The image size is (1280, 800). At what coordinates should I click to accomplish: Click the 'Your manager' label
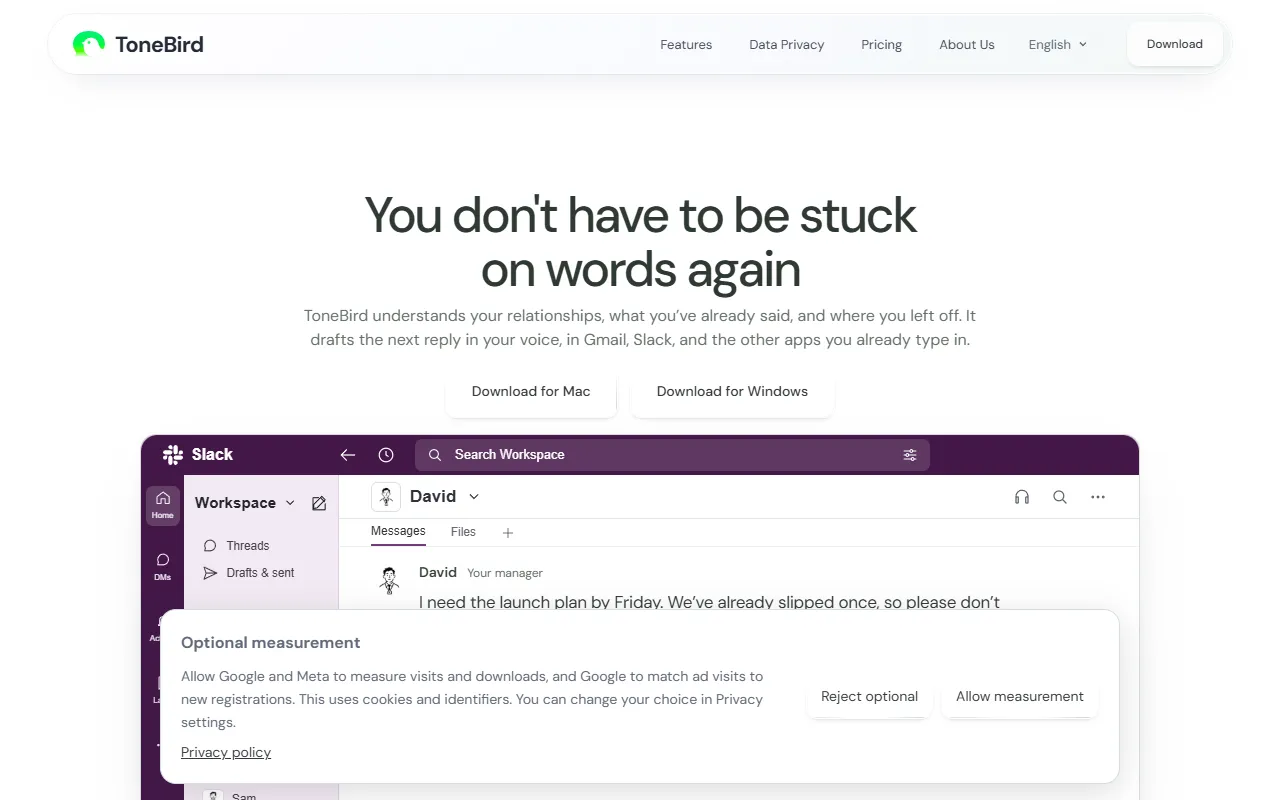(x=505, y=573)
